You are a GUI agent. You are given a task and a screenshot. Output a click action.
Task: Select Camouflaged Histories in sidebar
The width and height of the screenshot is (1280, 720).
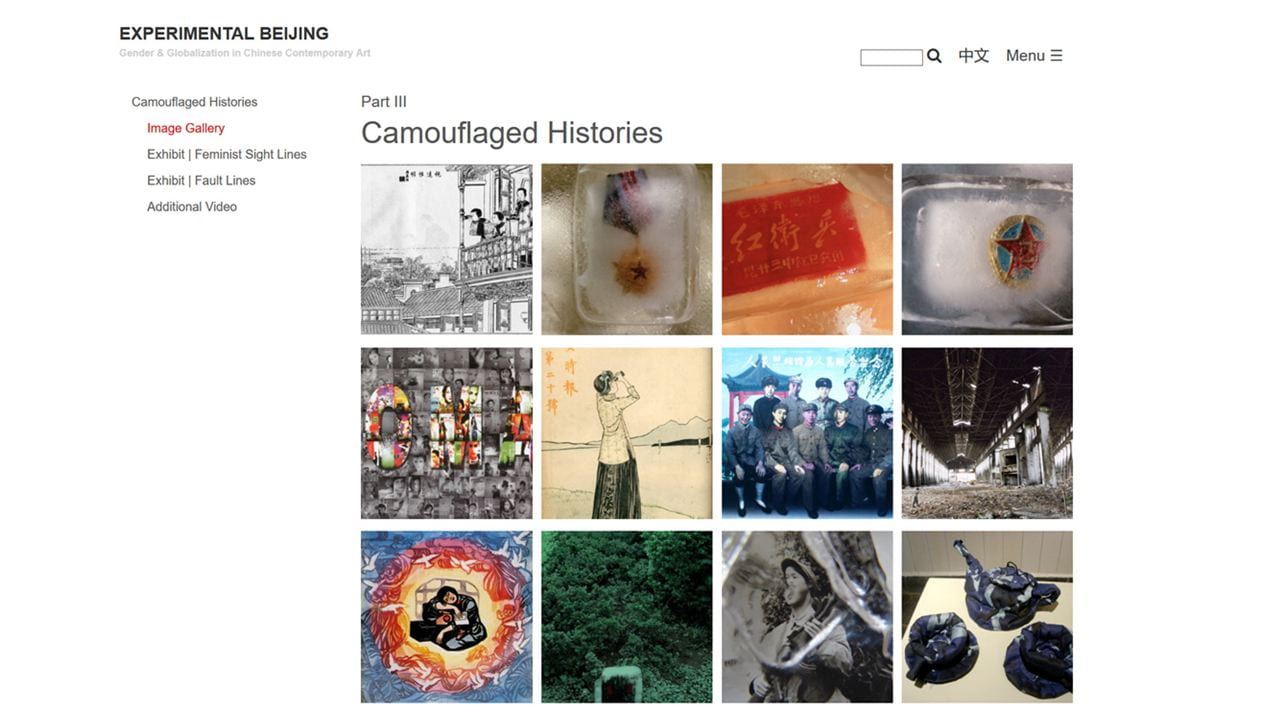pos(194,102)
